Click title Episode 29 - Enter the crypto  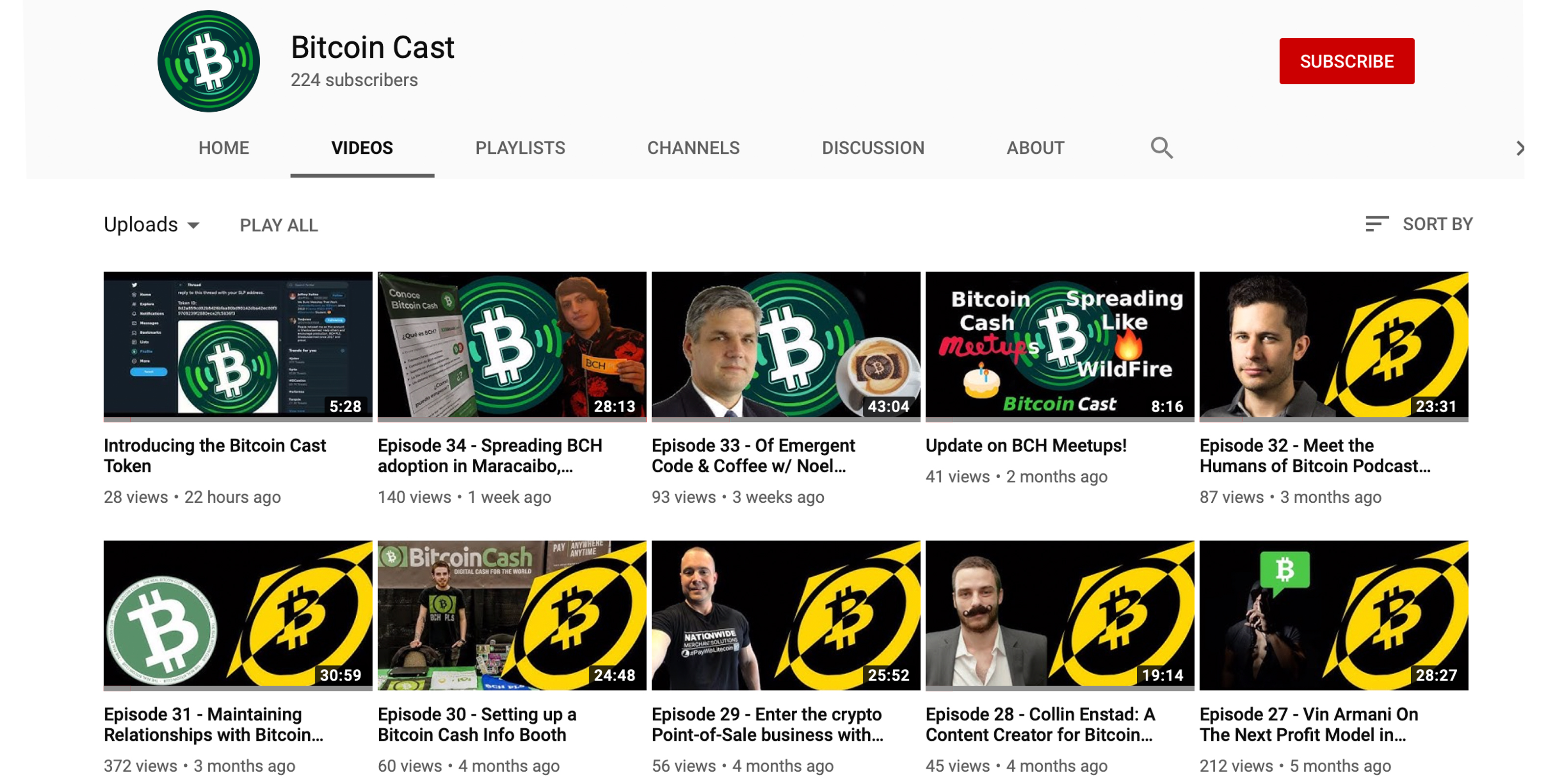[767, 724]
